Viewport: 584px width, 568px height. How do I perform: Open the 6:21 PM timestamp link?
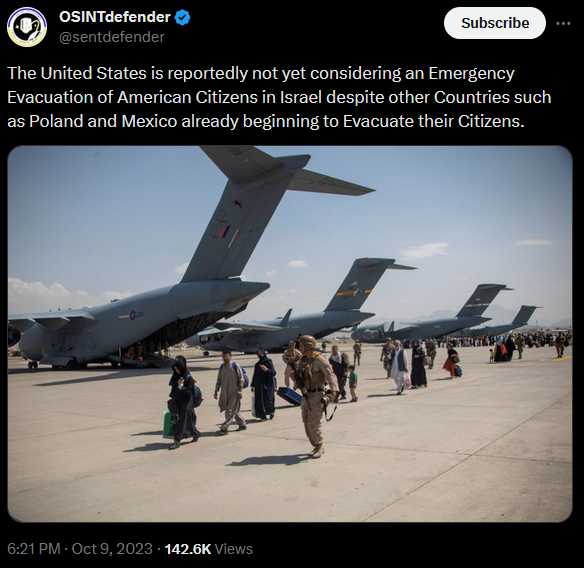[x=34, y=549]
